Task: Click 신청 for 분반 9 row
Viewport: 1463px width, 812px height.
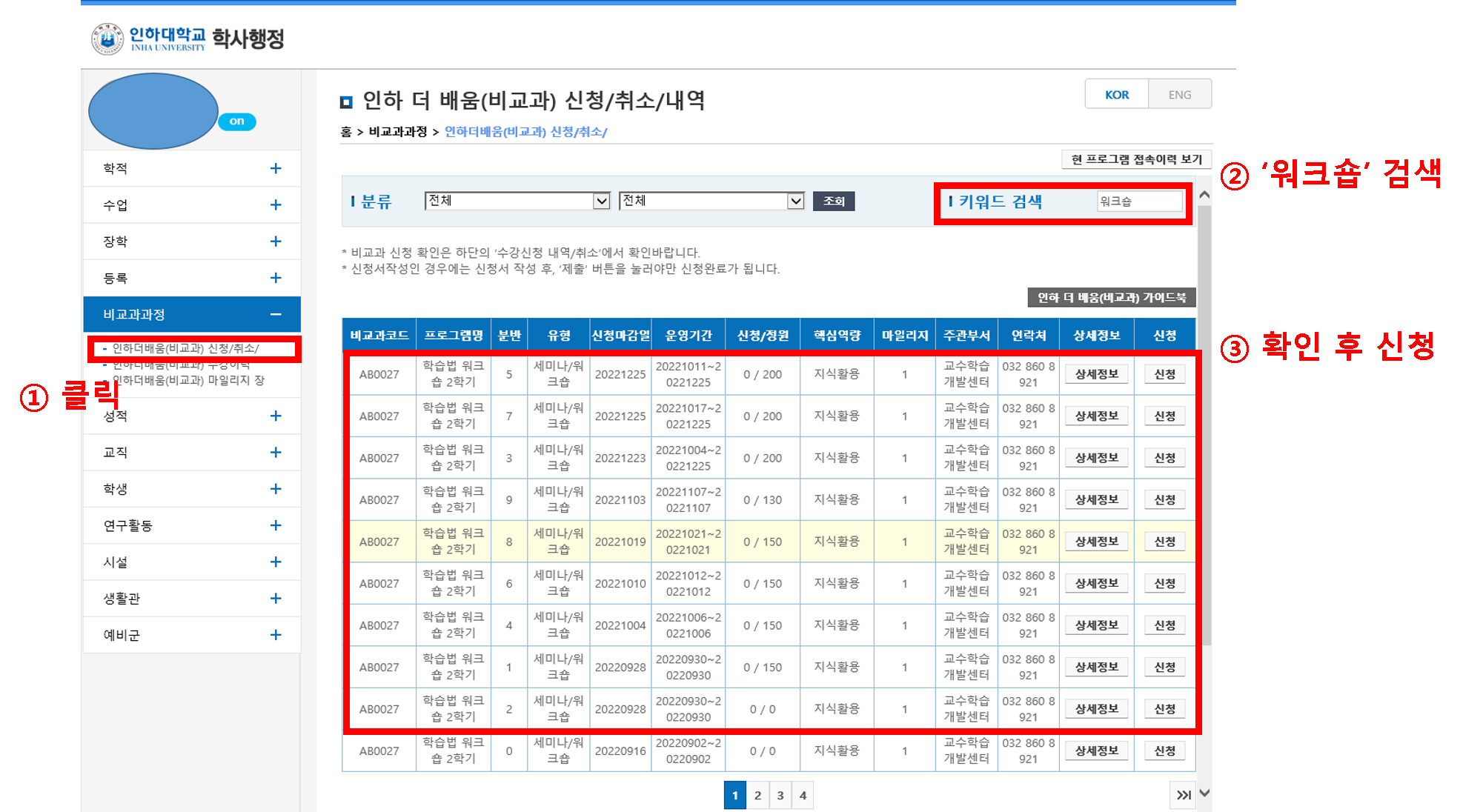Action: 1164,500
